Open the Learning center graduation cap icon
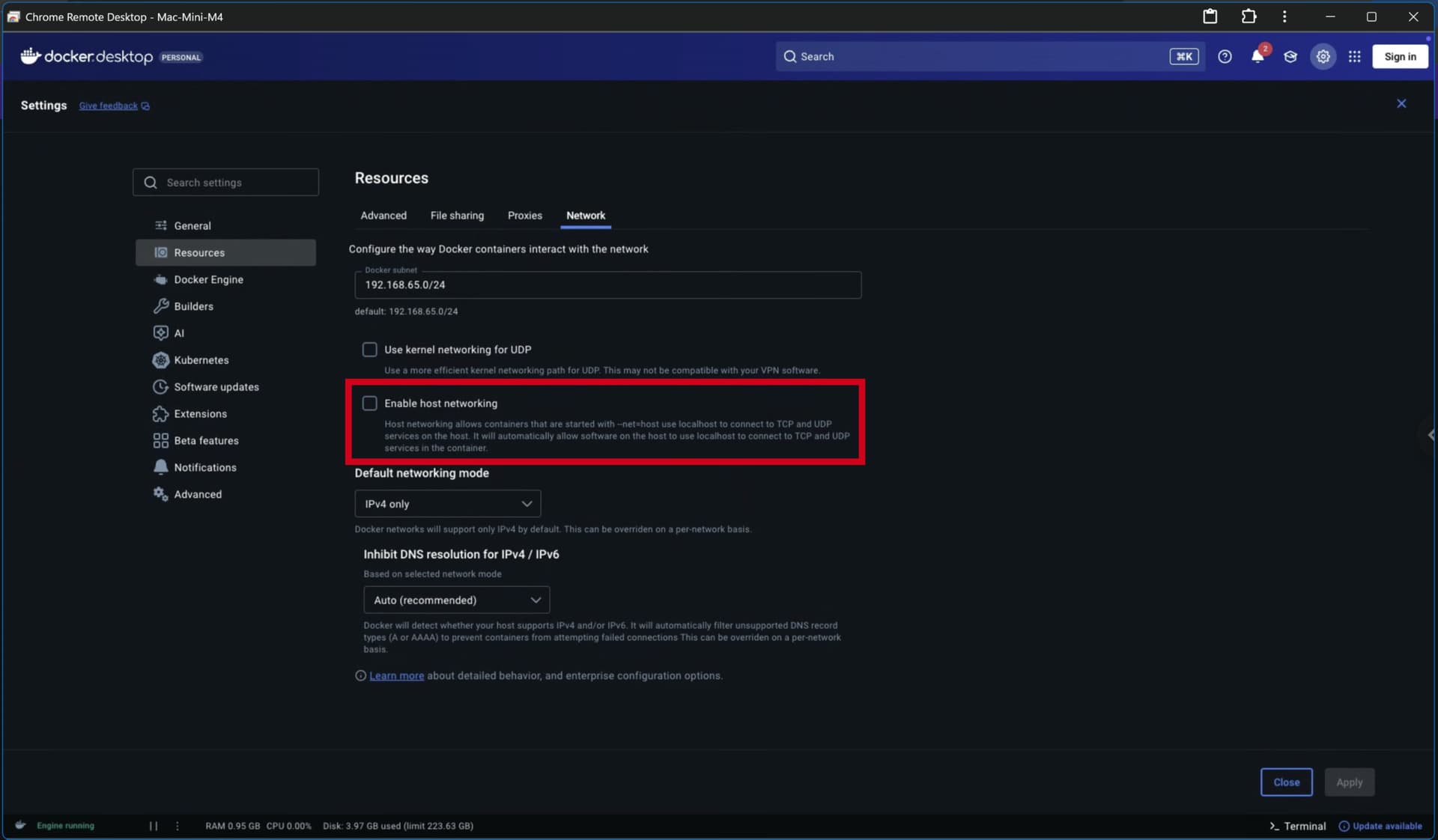This screenshot has width=1438, height=840. click(x=1290, y=57)
